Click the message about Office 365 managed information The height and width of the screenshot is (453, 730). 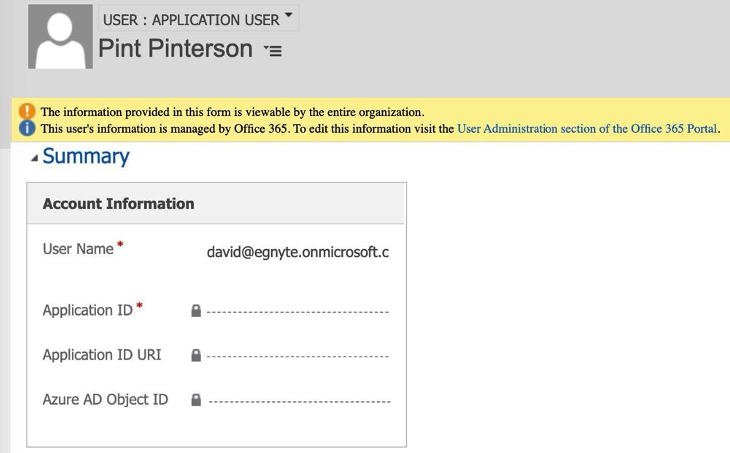pyautogui.click(x=247, y=128)
